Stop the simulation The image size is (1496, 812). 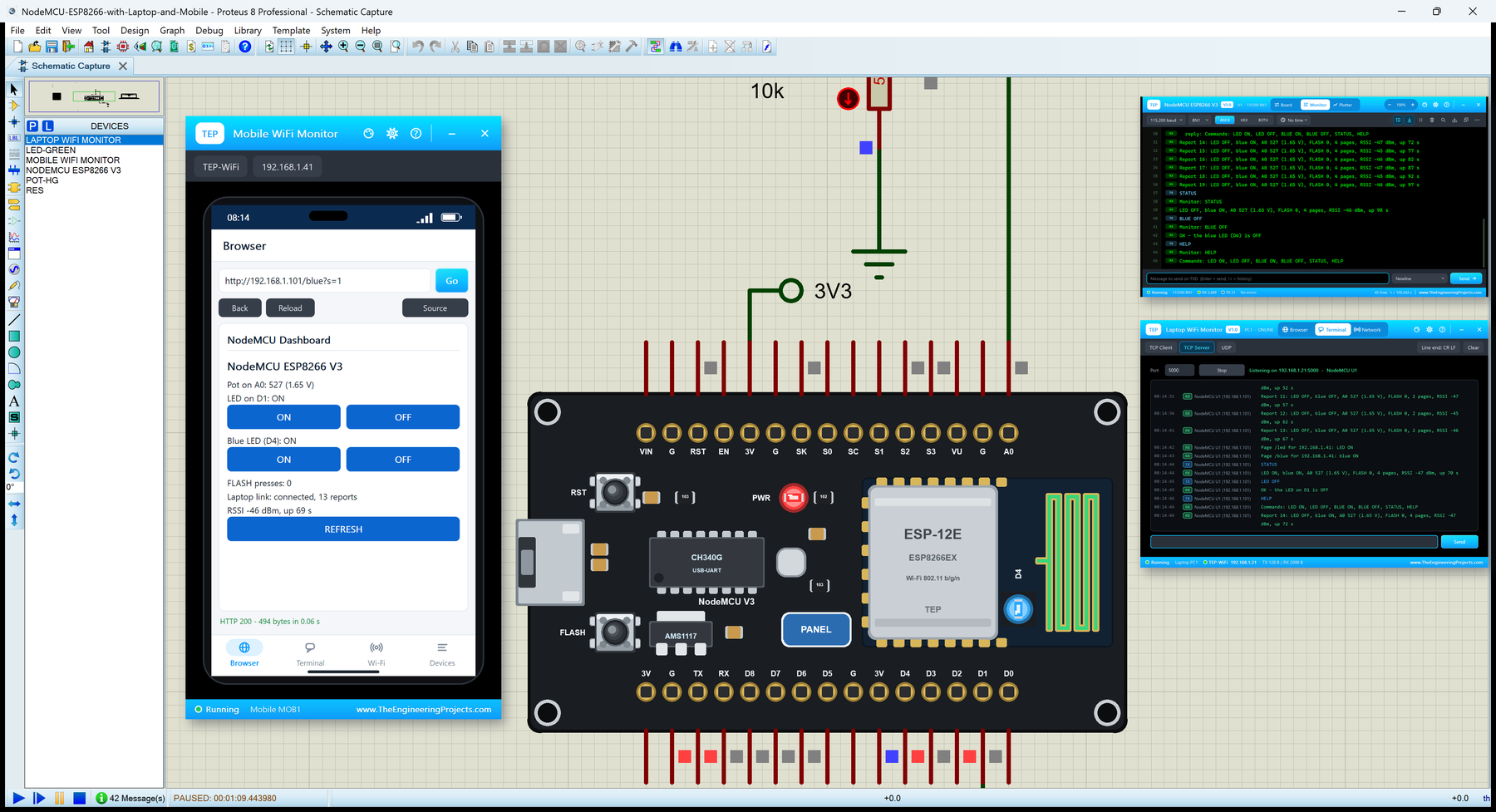click(79, 798)
